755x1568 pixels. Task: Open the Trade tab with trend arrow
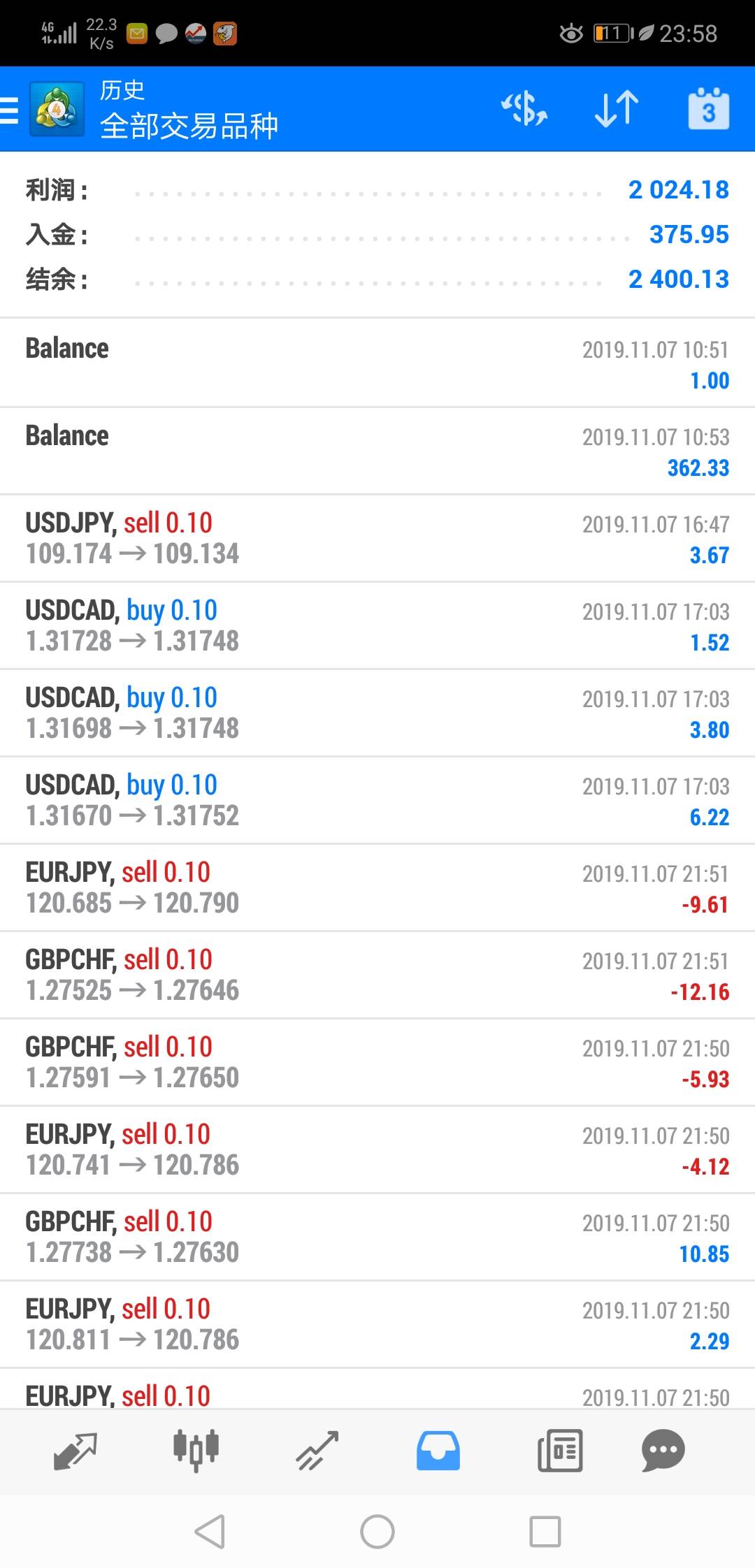pyautogui.click(x=317, y=1451)
